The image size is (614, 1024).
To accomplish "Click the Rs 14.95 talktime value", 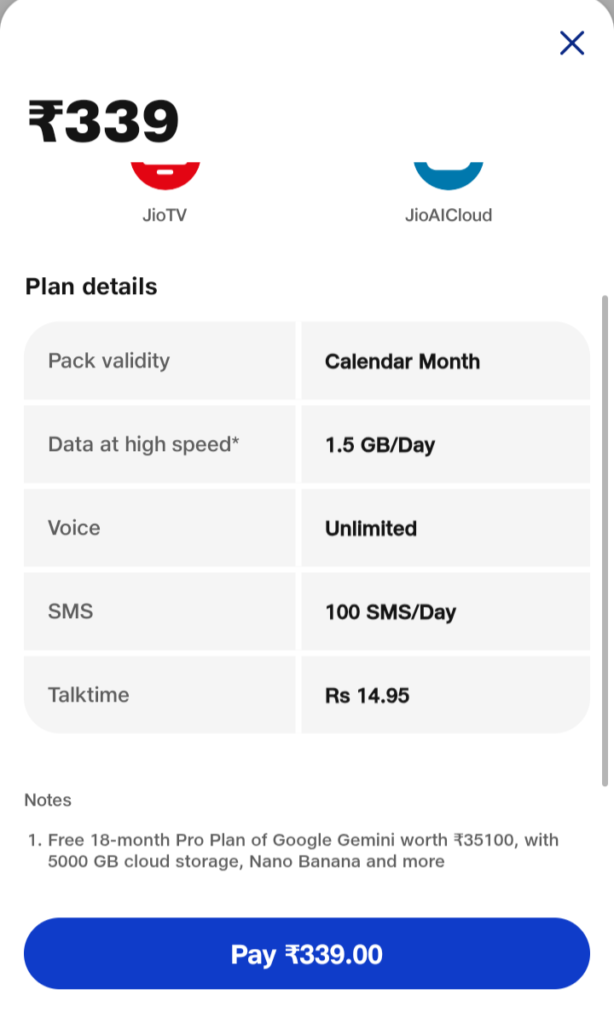I will pos(367,696).
